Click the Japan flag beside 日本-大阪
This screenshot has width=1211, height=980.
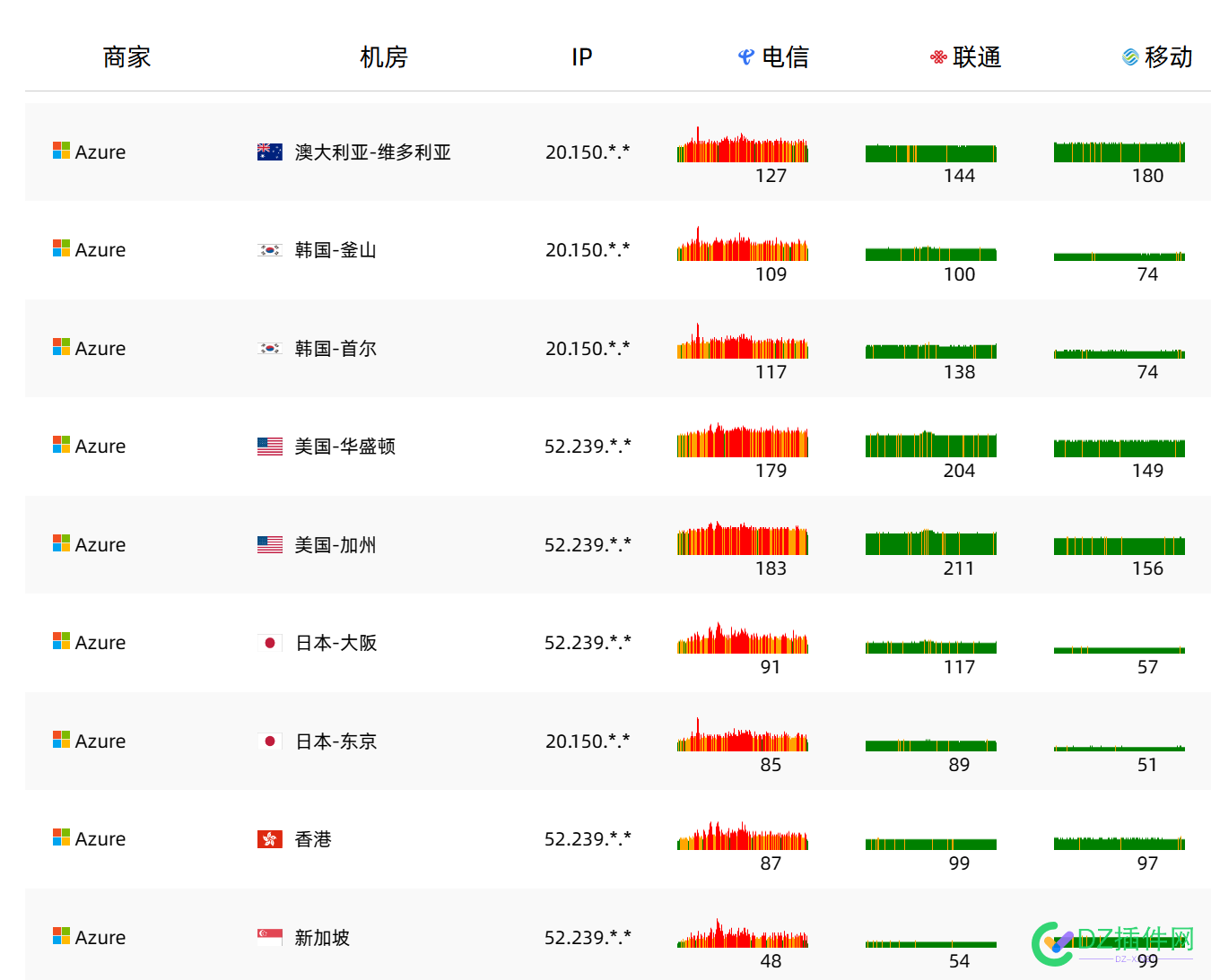270,642
